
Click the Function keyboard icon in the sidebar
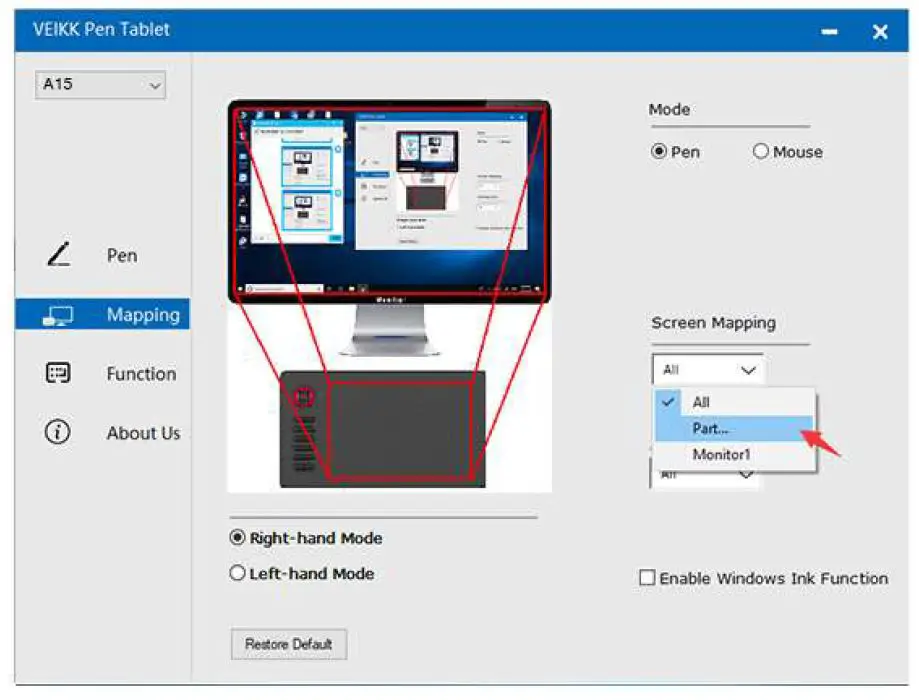pos(59,374)
